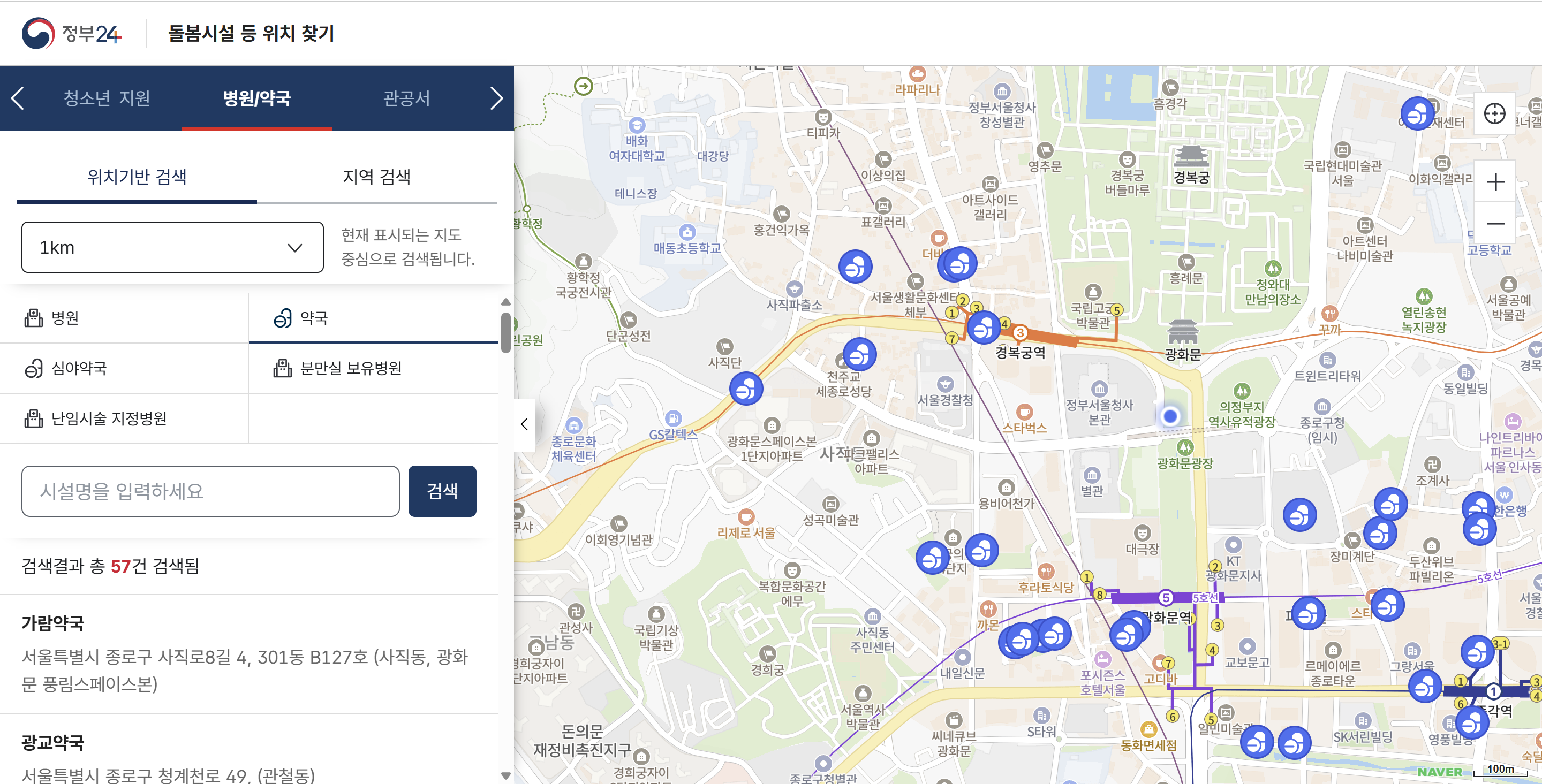1542x784 pixels.
Task: Choose the 약국 facility filter
Action: (x=373, y=318)
